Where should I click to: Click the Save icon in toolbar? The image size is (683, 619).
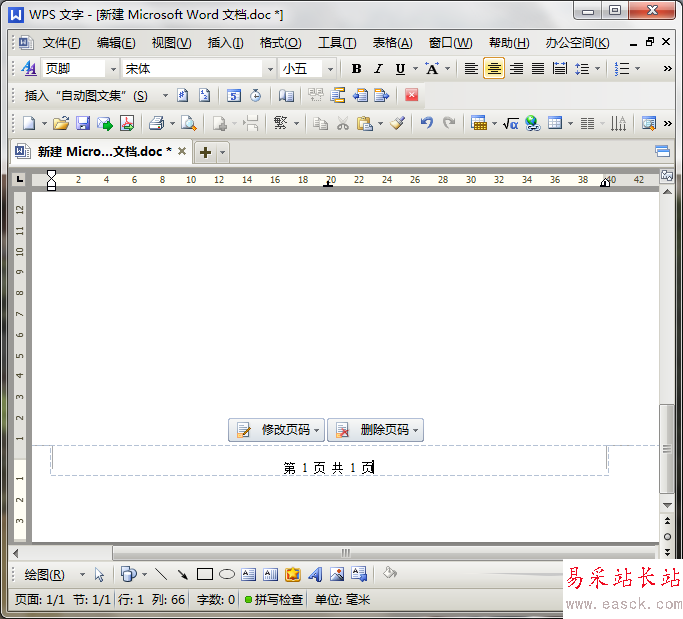[83, 123]
